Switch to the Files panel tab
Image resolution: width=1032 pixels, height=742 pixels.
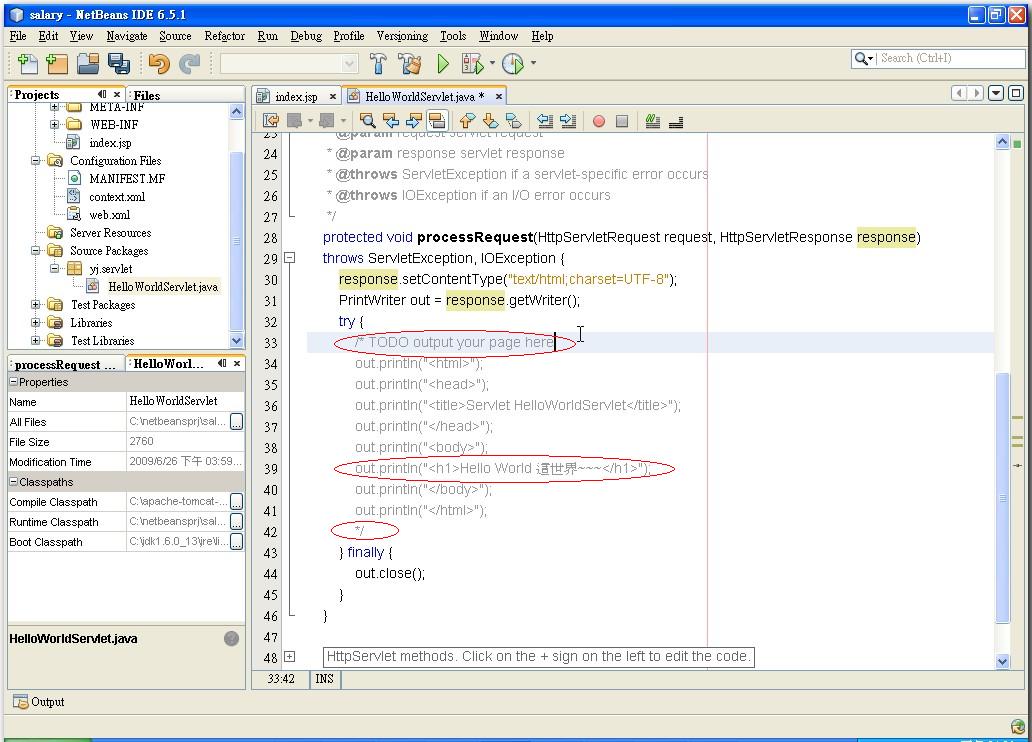coord(146,95)
